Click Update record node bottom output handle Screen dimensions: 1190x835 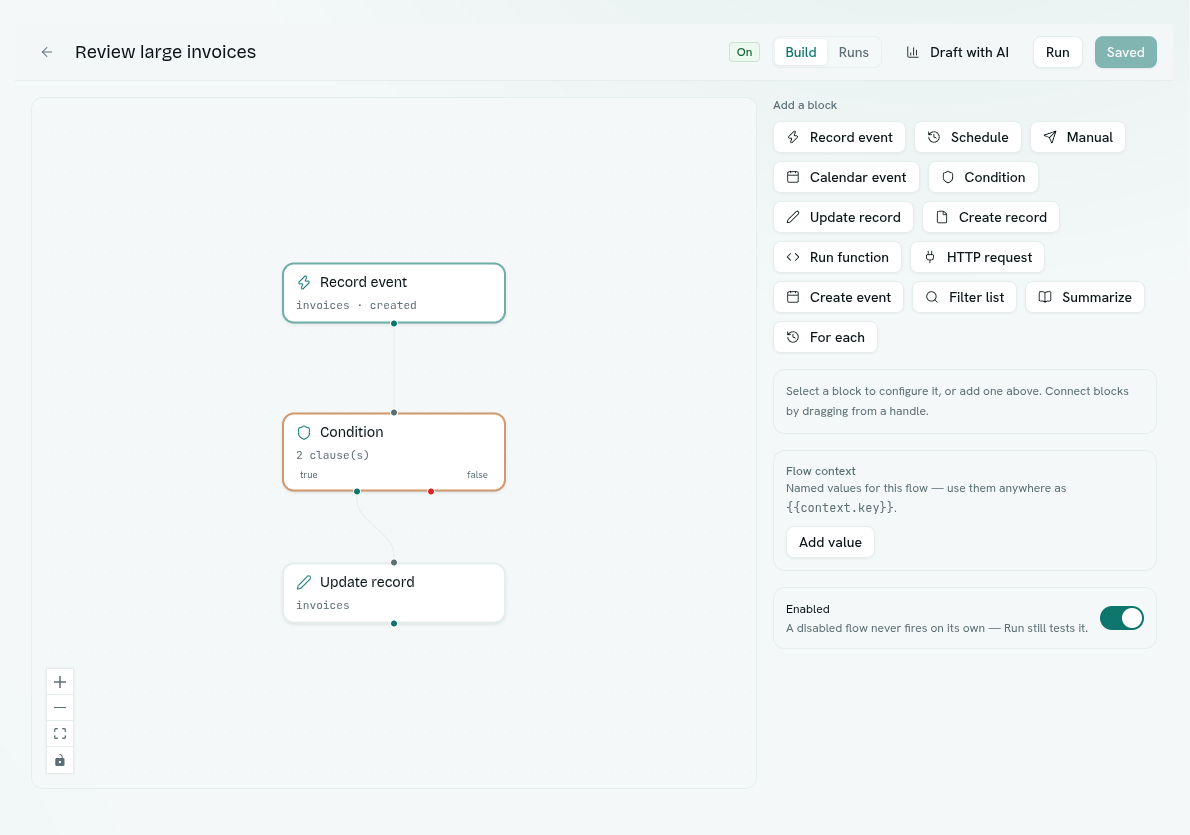394,623
